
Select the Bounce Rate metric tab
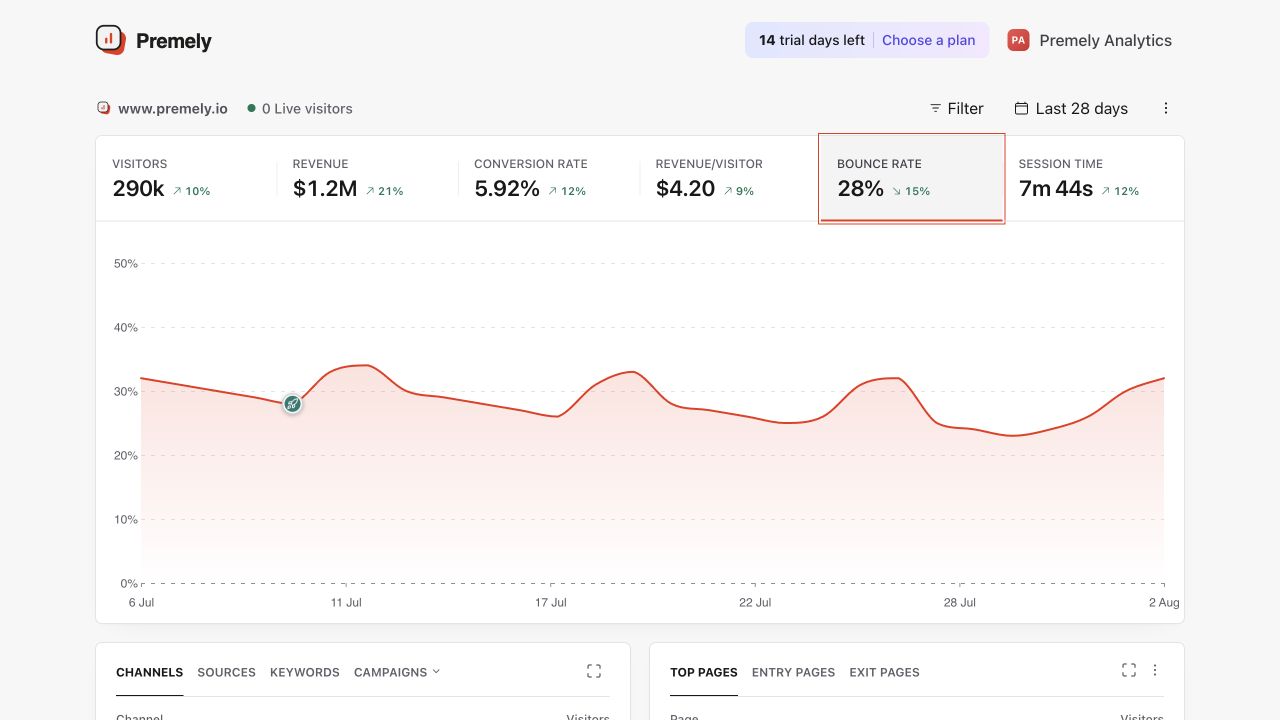[x=911, y=178]
